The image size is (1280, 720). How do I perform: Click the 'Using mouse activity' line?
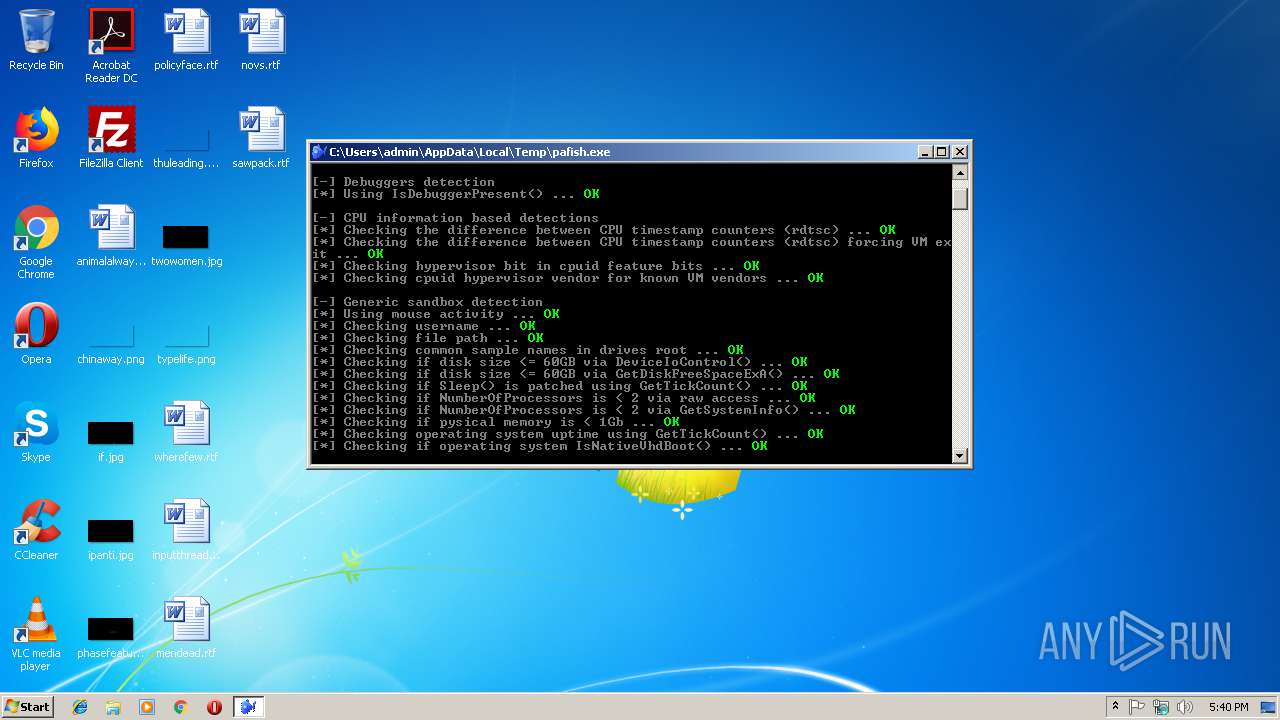pyautogui.click(x=436, y=314)
